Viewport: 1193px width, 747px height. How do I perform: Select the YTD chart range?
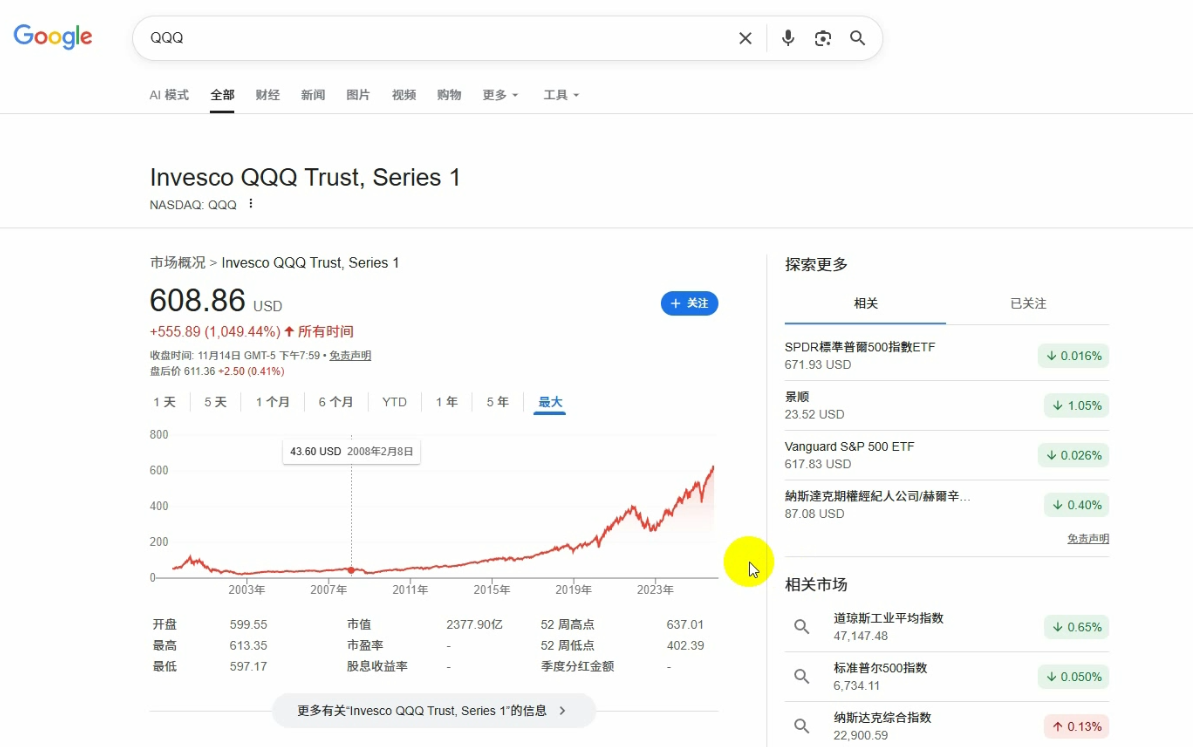394,402
